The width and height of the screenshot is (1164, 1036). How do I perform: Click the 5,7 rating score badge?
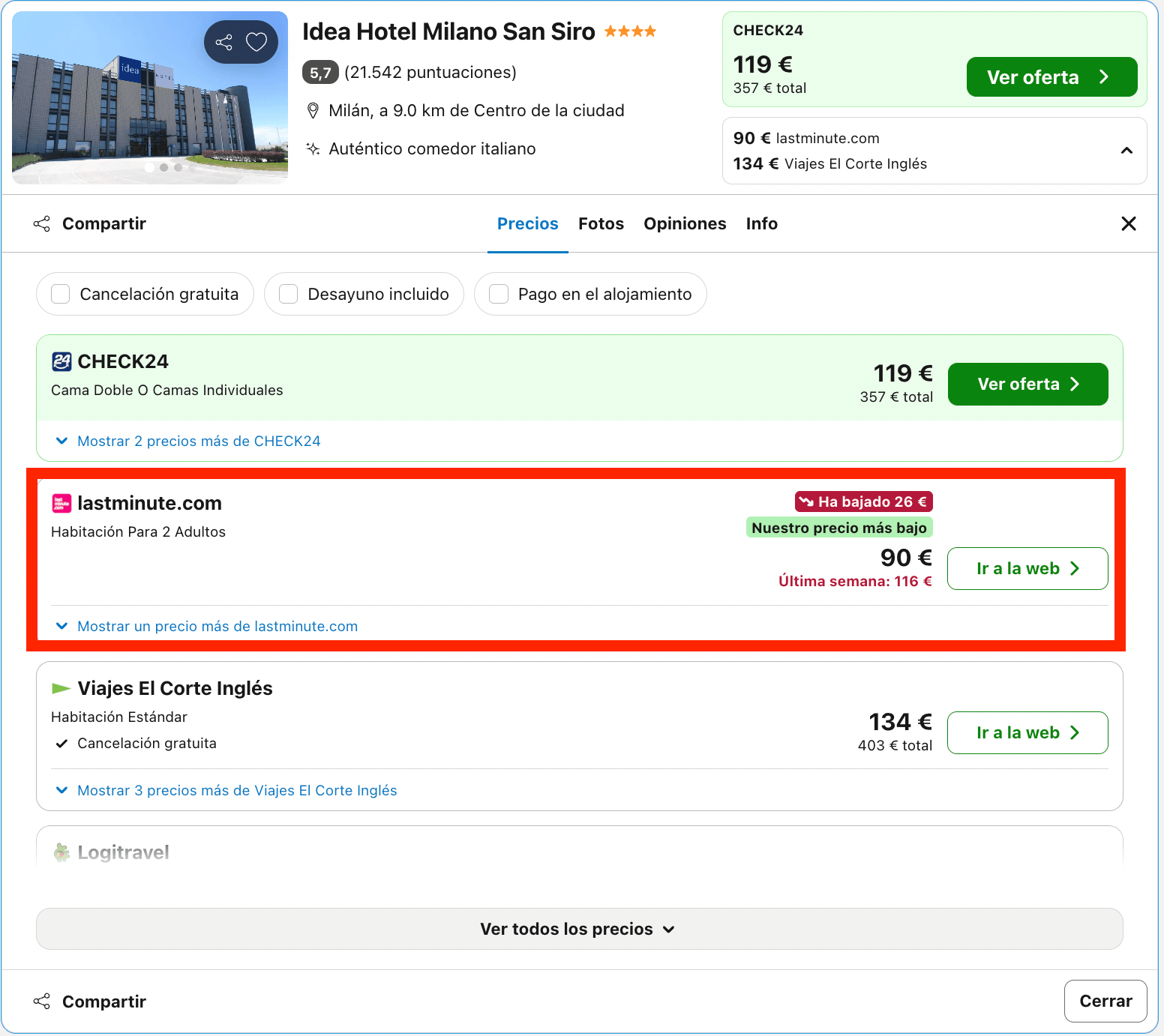tap(320, 72)
